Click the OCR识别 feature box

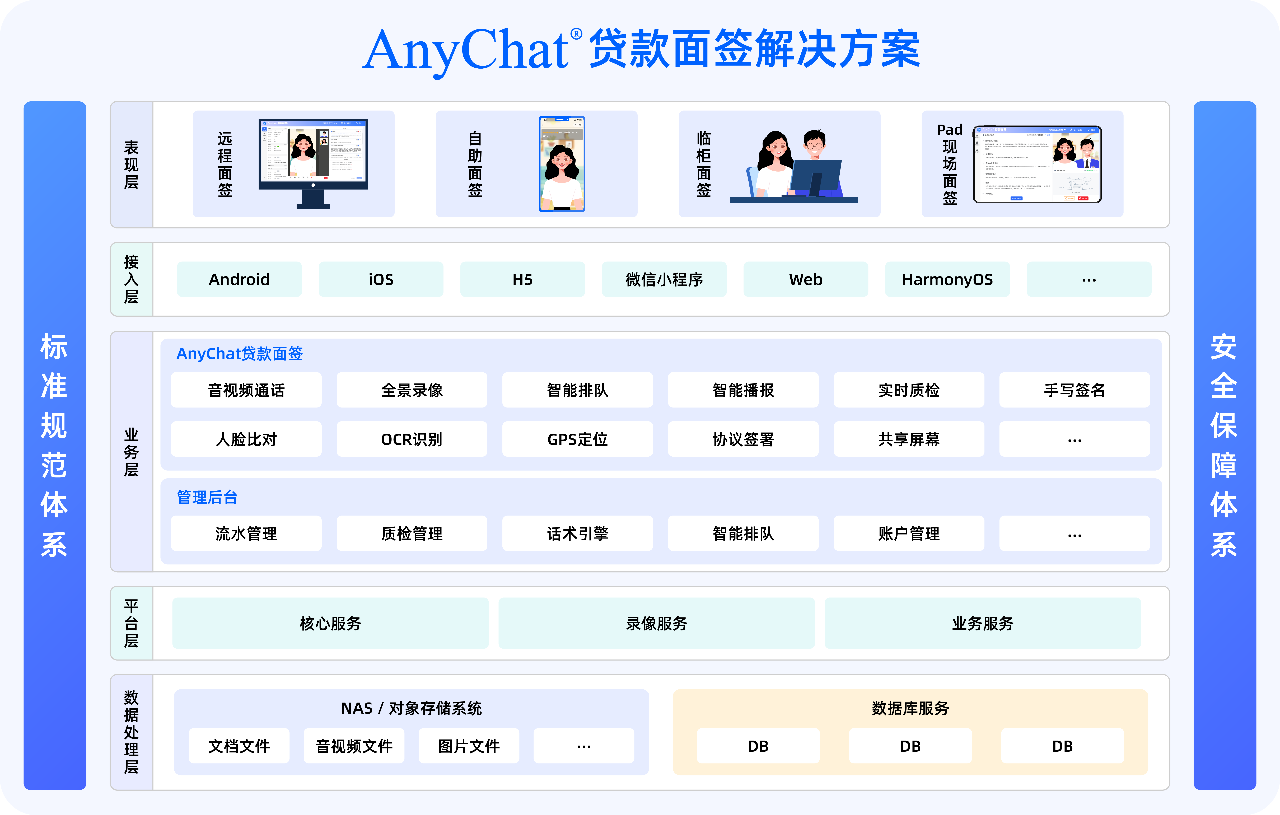coord(412,439)
